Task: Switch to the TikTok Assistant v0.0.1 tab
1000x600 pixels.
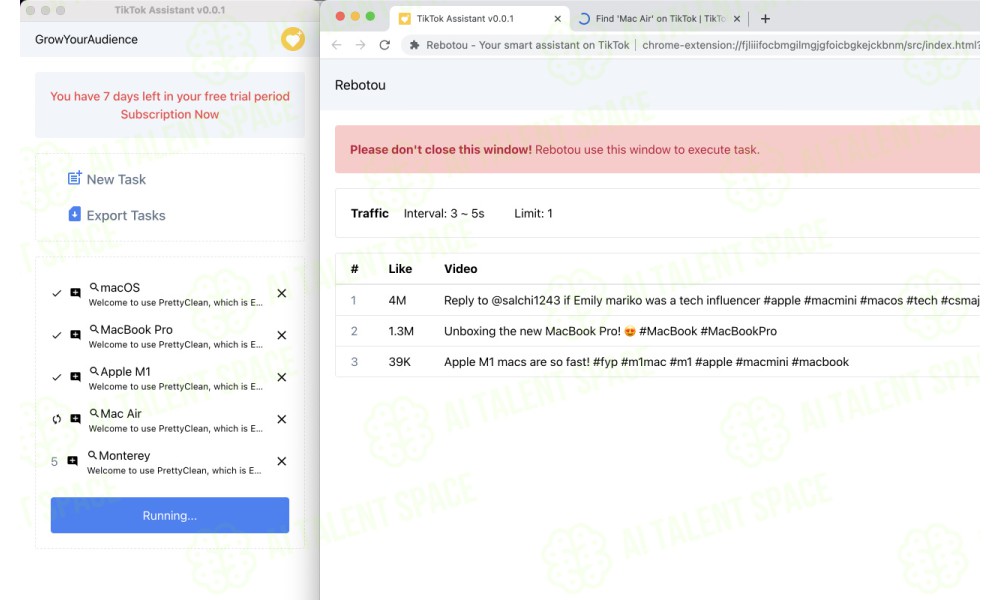Action: point(480,18)
